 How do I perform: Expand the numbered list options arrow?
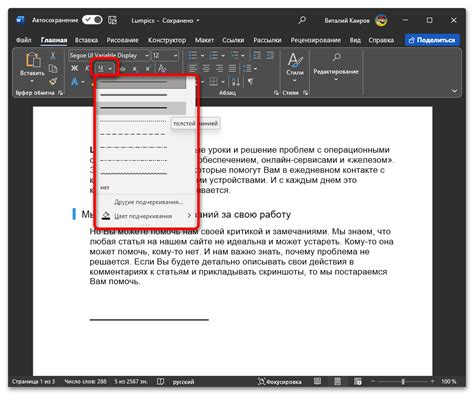(223, 56)
